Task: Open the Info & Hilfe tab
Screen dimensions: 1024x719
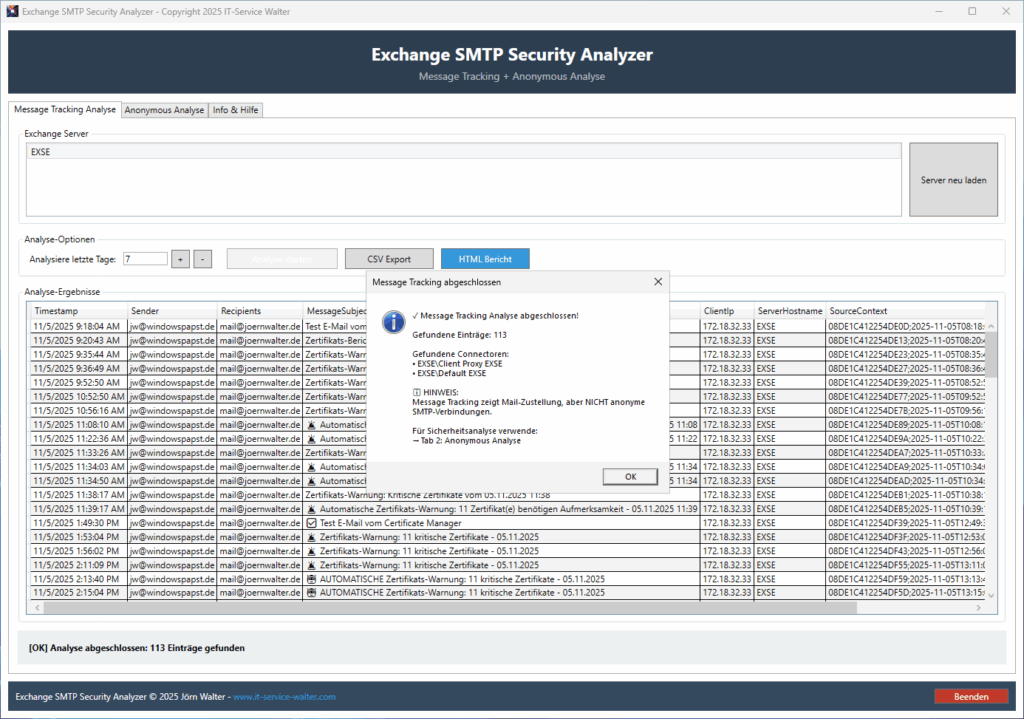Action: tap(235, 110)
